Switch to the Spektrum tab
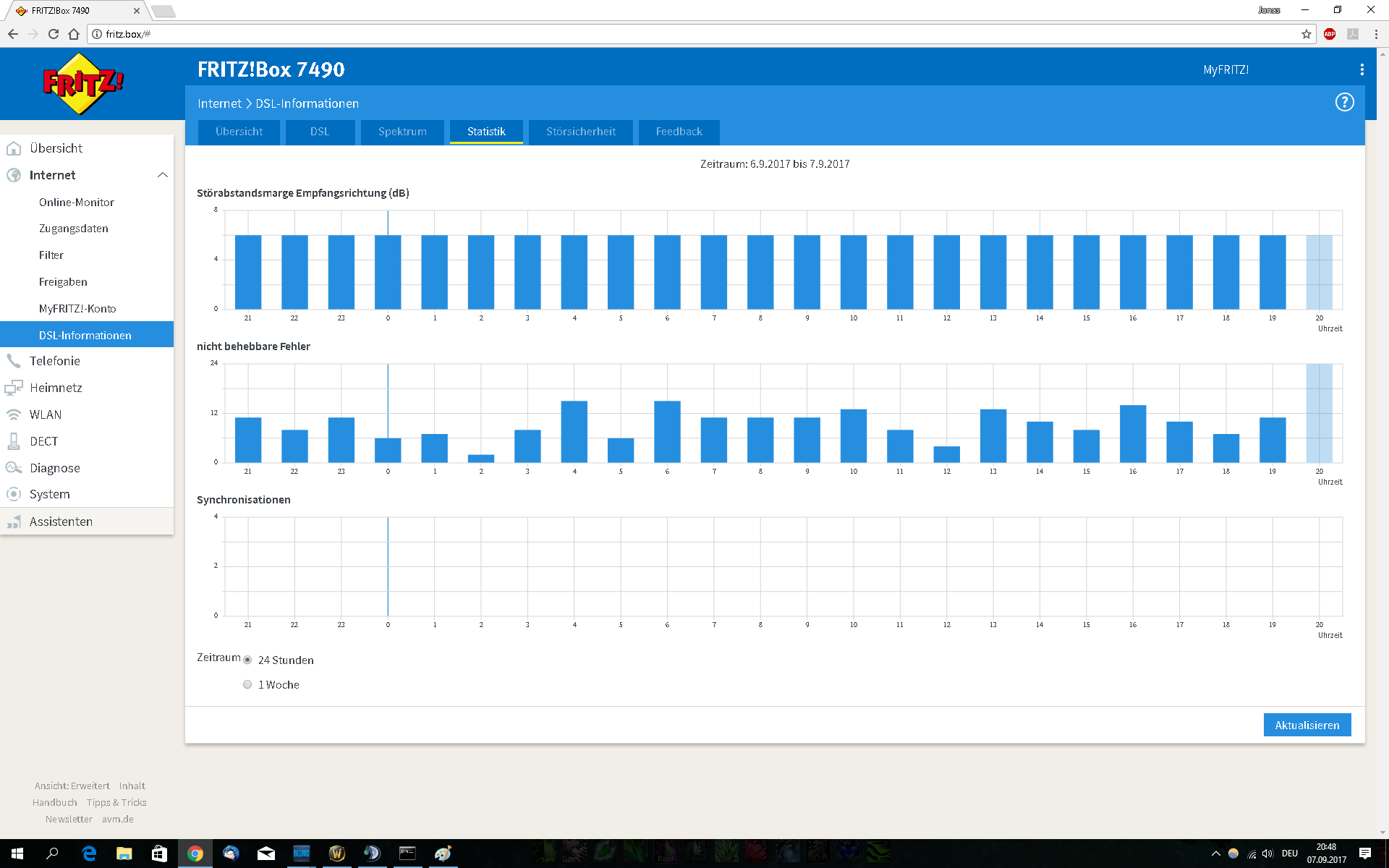This screenshot has width=1389, height=868. point(402,132)
